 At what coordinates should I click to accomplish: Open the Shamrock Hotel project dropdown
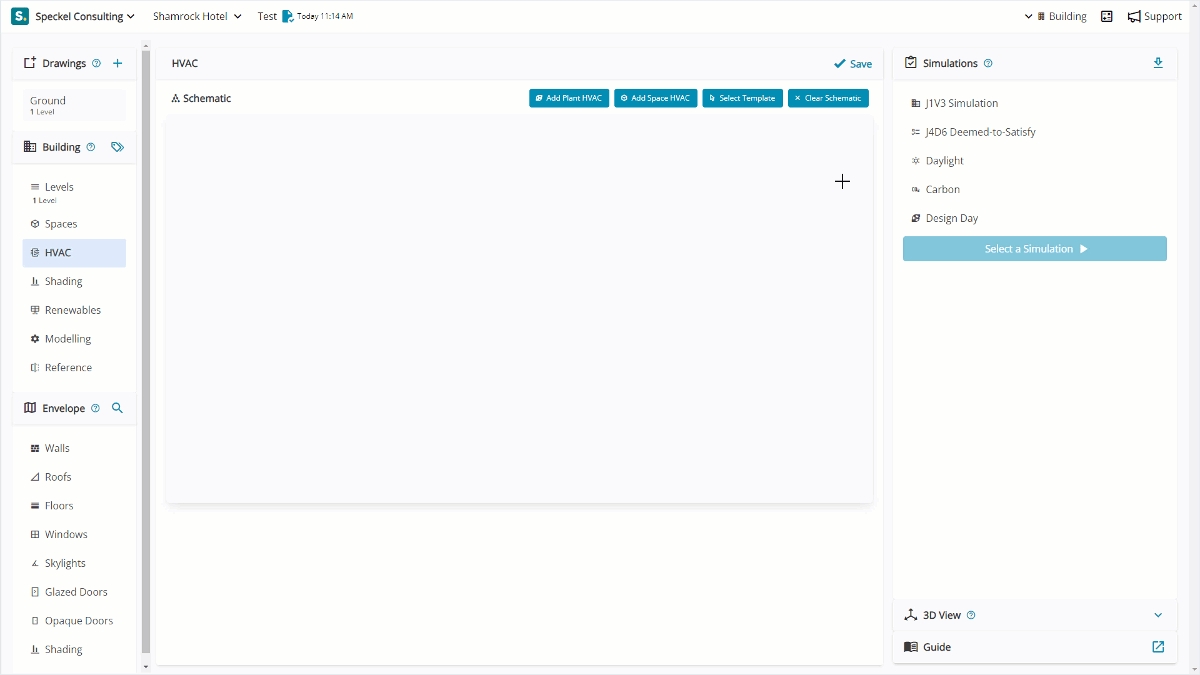point(197,16)
